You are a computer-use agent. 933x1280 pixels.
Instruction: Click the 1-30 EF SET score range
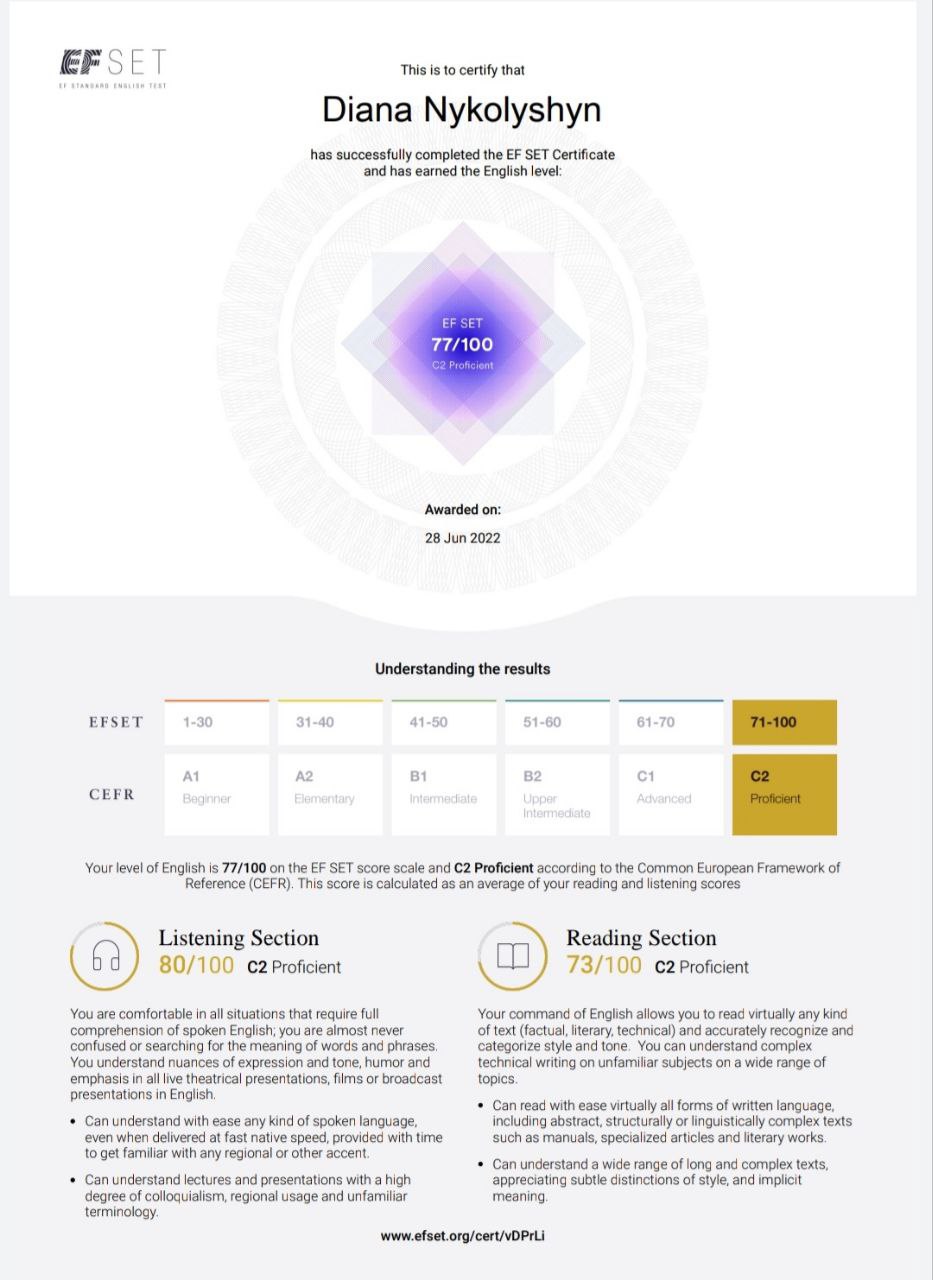point(217,722)
